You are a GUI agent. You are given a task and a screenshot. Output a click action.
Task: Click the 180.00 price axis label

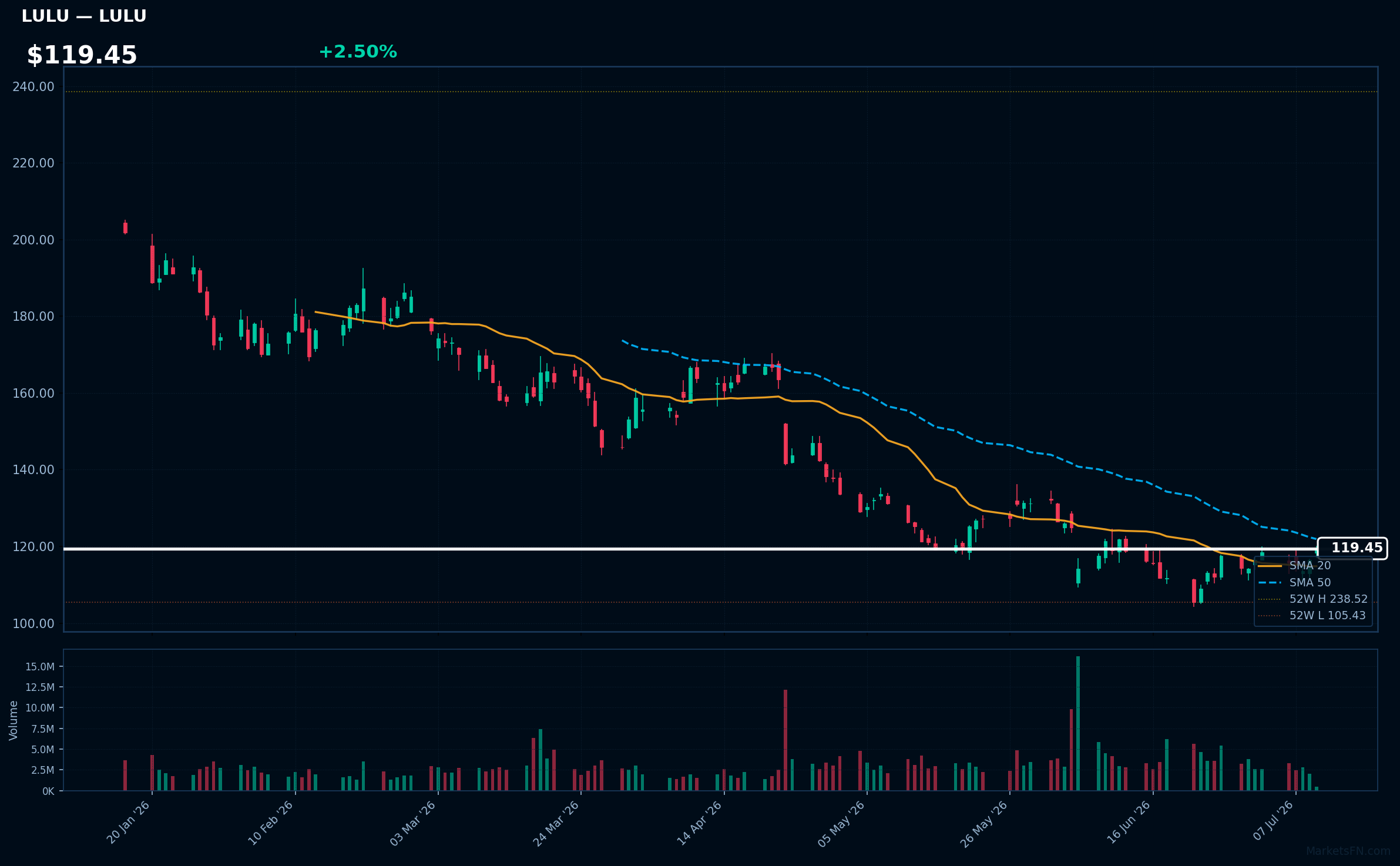click(x=33, y=317)
